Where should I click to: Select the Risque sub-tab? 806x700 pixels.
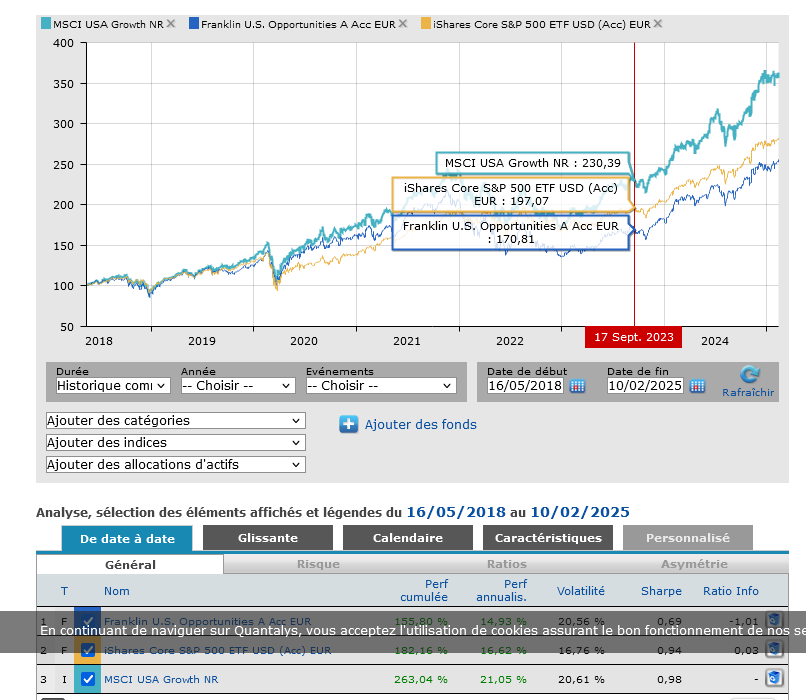pyautogui.click(x=318, y=564)
